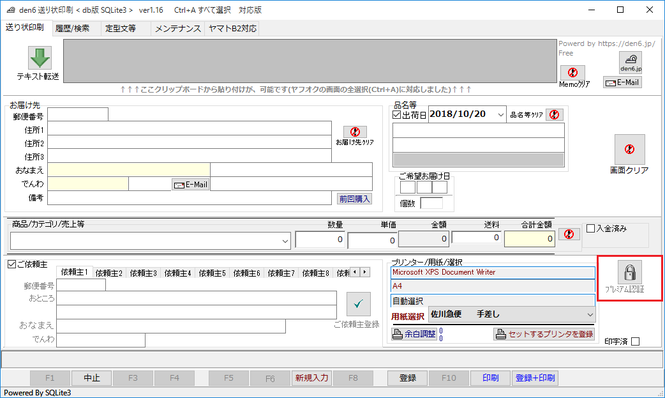Screen dimensions: 665x398
Task: Click the 住所1 input field
Action: tap(189, 128)
